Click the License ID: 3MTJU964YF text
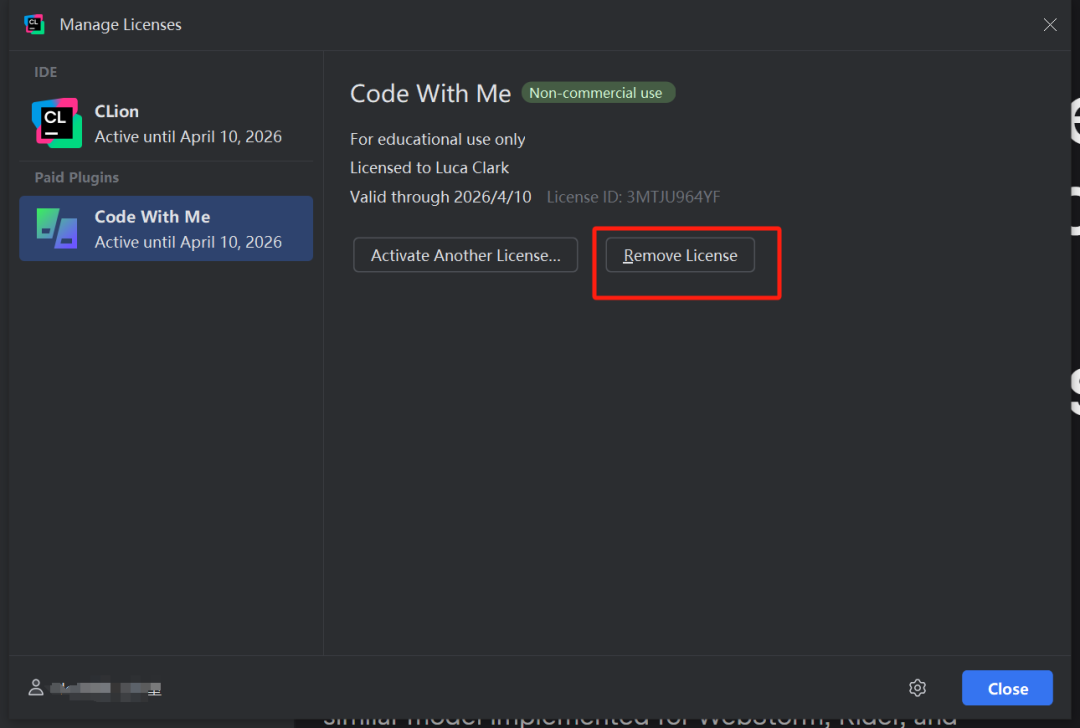 coord(633,197)
